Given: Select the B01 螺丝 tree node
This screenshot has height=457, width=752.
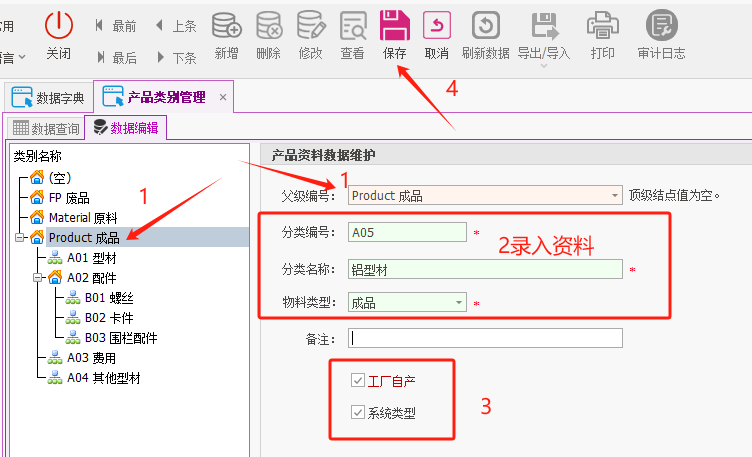Looking at the screenshot, I should coord(109,298).
